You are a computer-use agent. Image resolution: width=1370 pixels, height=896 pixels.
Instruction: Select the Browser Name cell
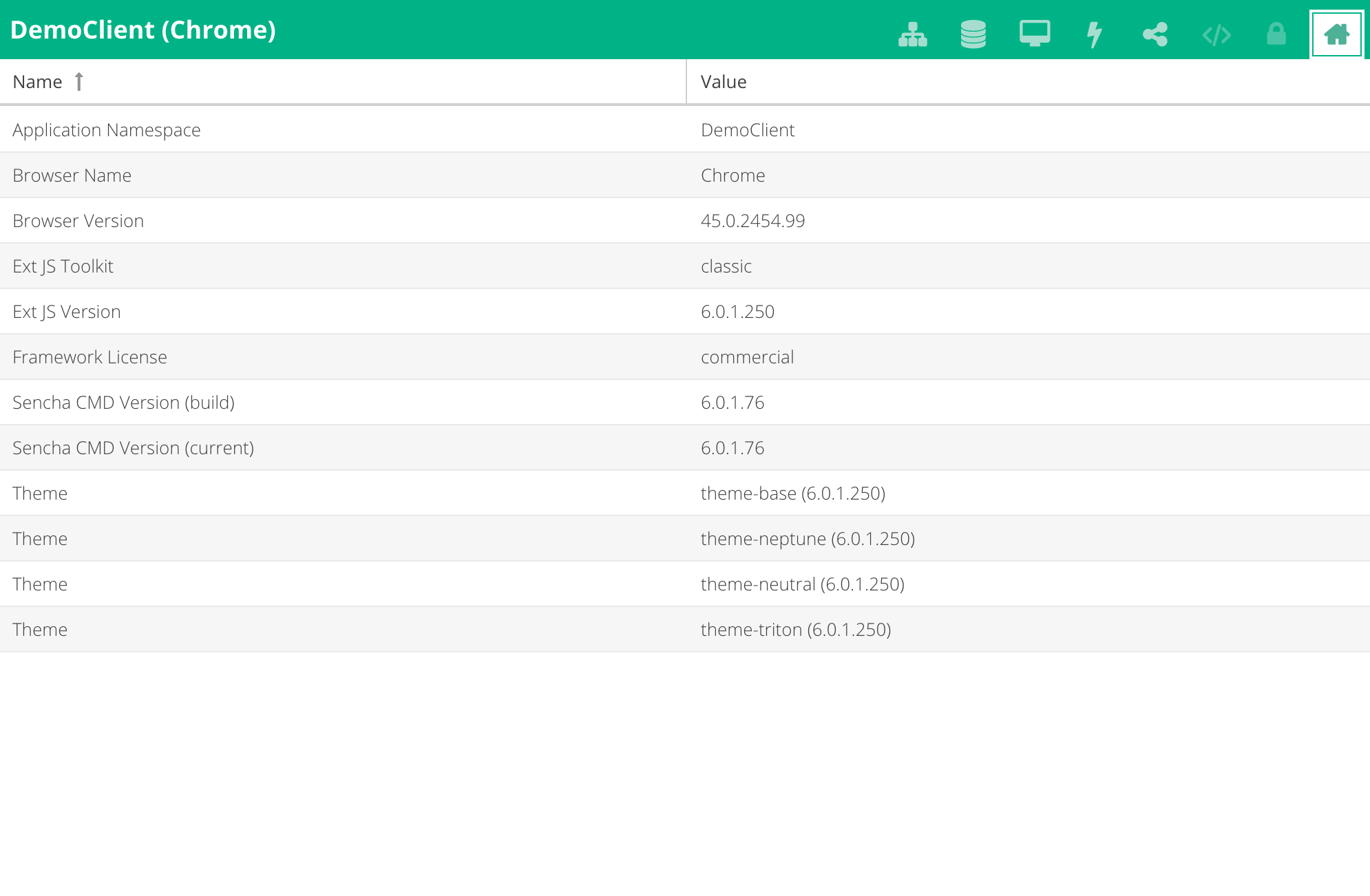click(x=343, y=175)
